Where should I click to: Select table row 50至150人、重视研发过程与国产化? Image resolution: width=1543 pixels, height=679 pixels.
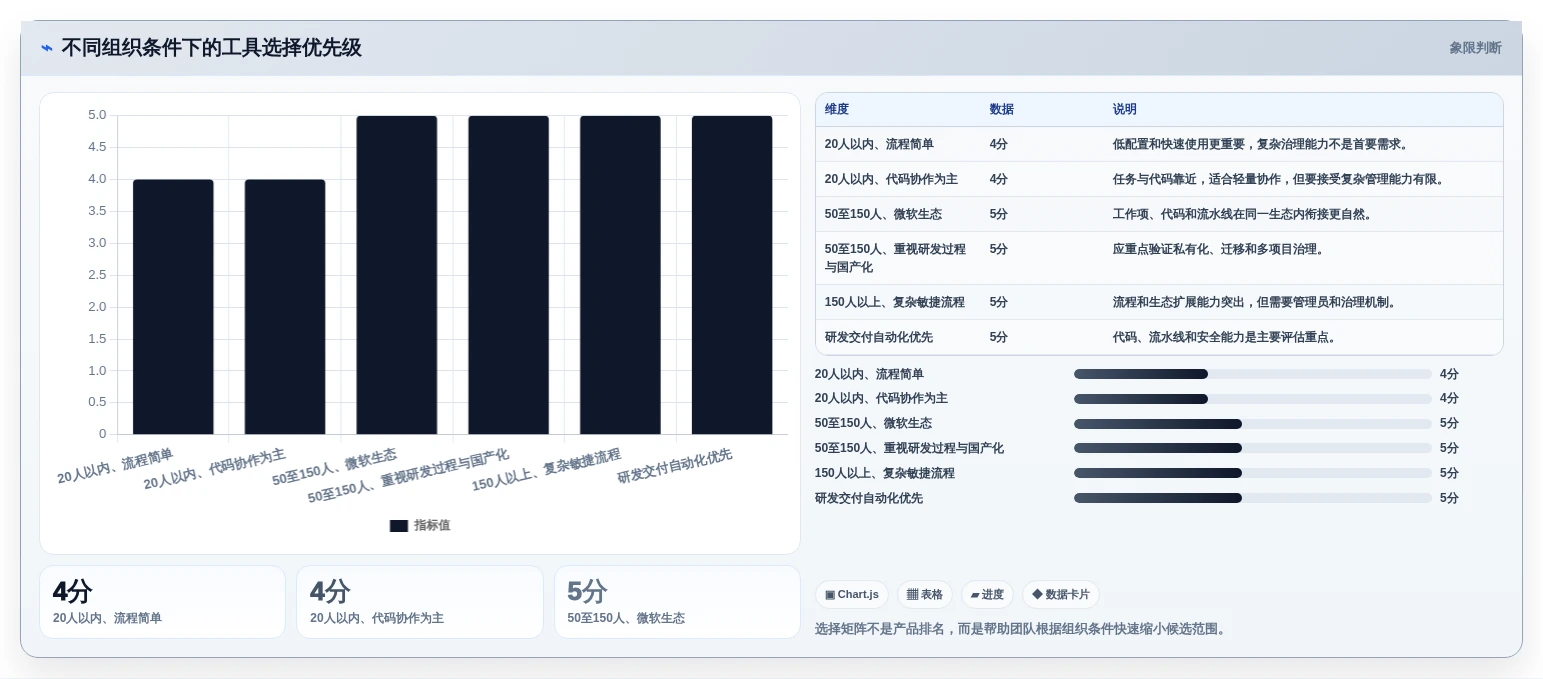[1159, 258]
